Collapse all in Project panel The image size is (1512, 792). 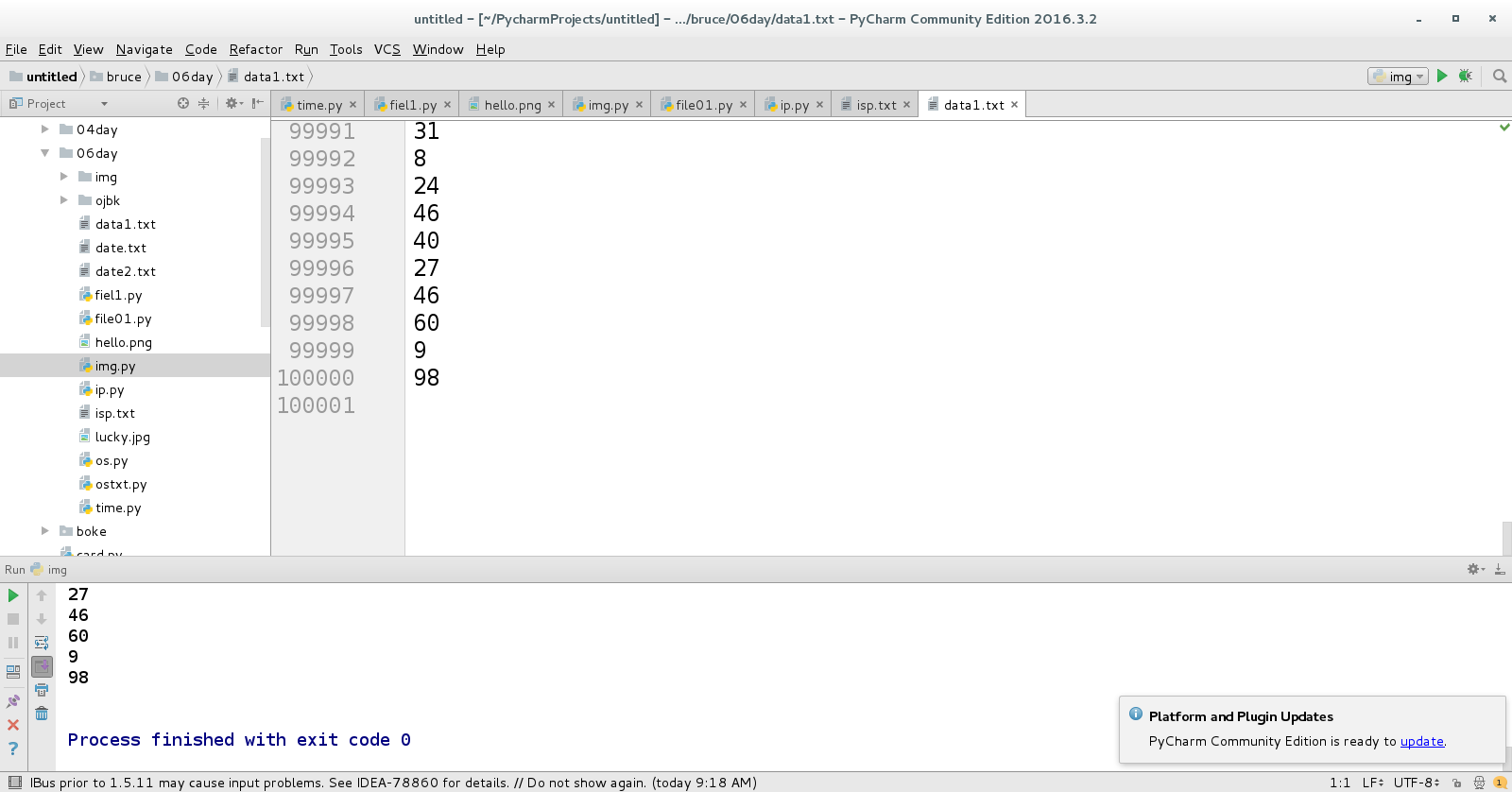tap(203, 103)
